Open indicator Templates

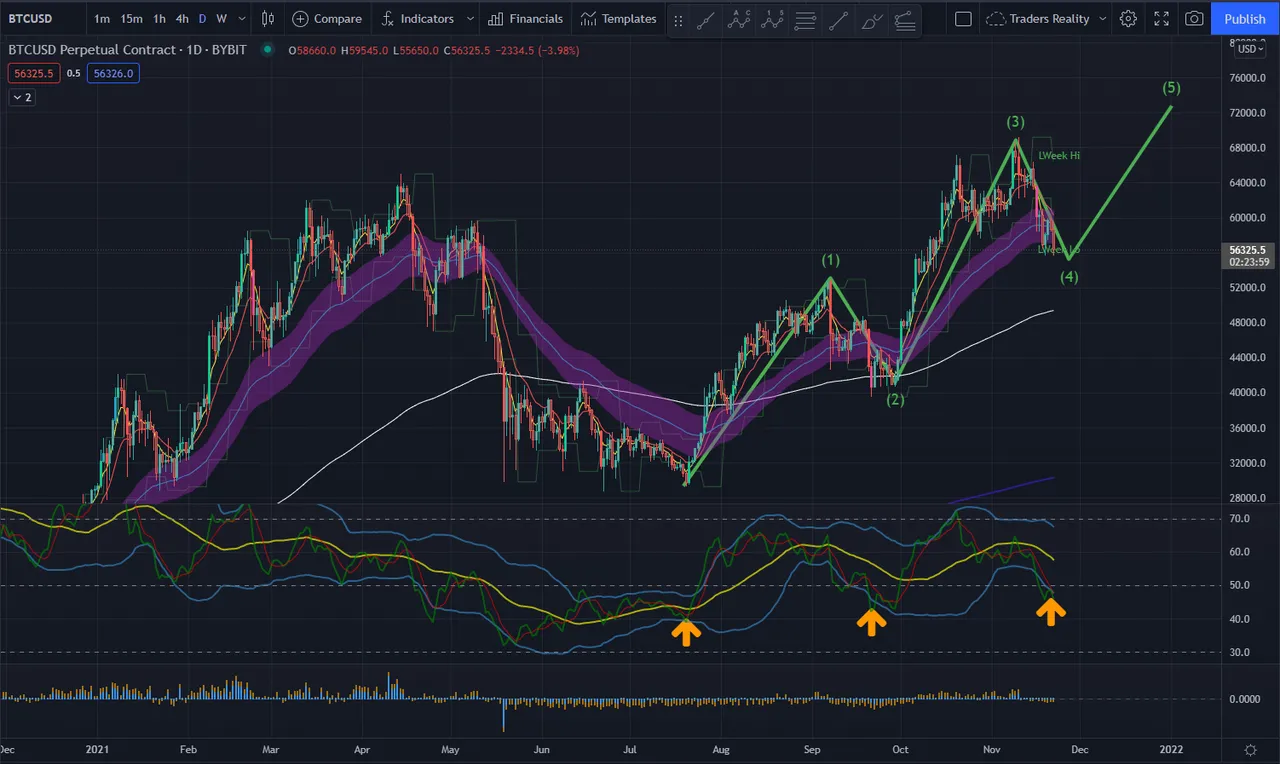[x=618, y=18]
